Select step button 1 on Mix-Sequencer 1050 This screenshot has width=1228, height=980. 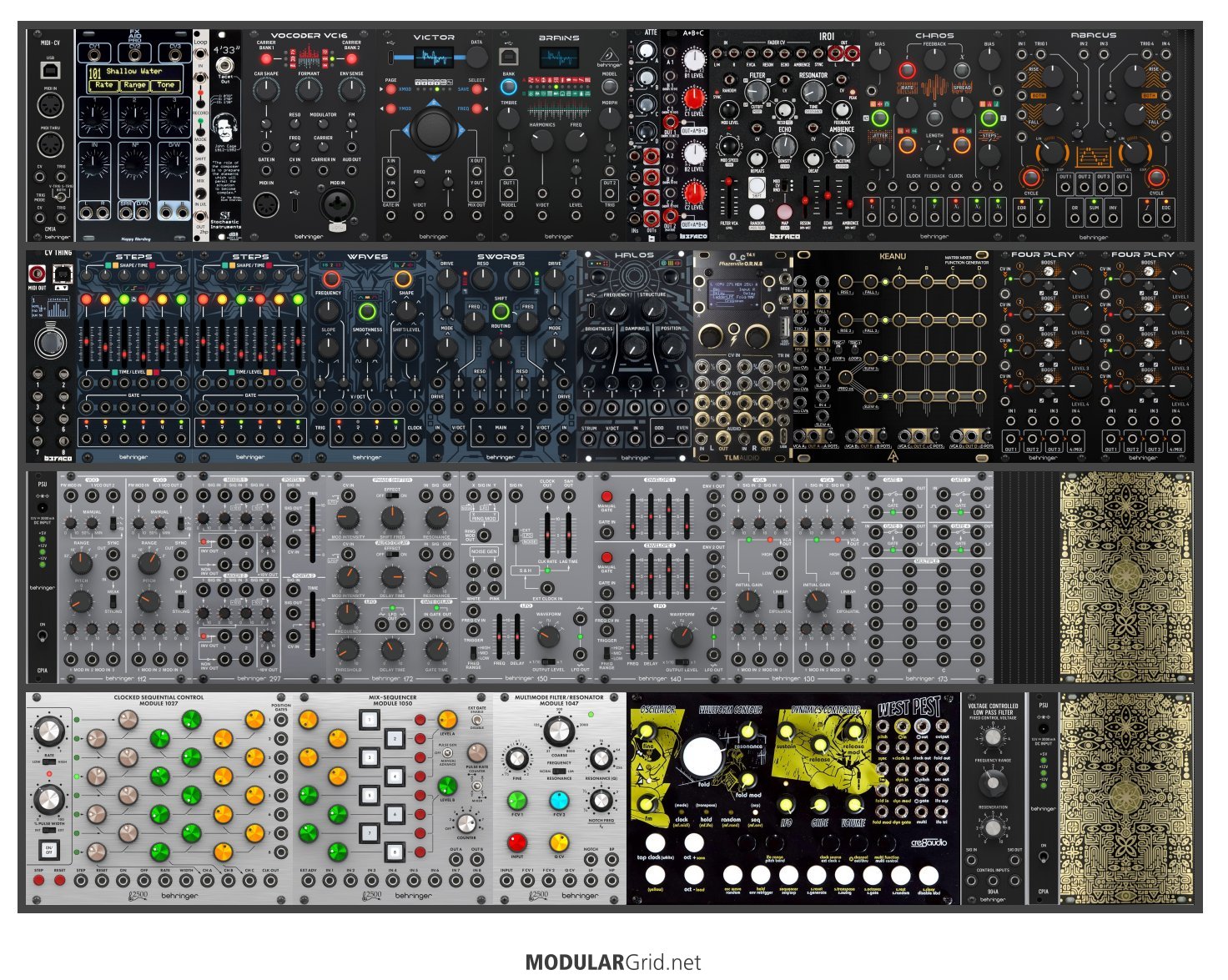370,719
